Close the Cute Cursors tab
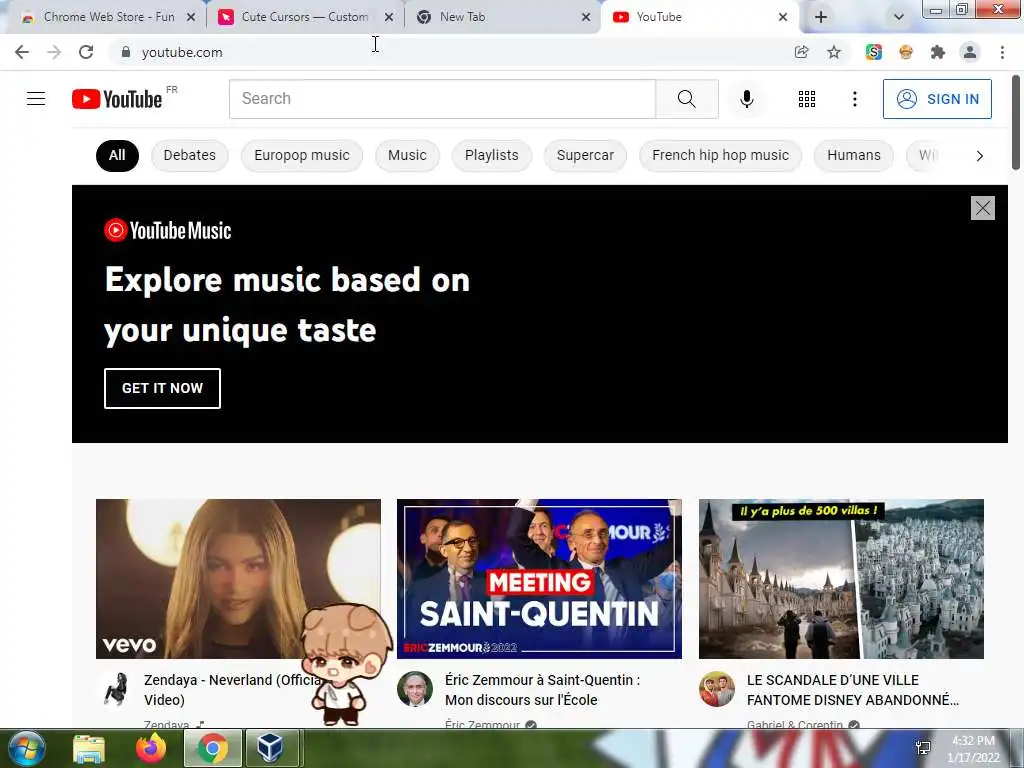 coord(389,18)
